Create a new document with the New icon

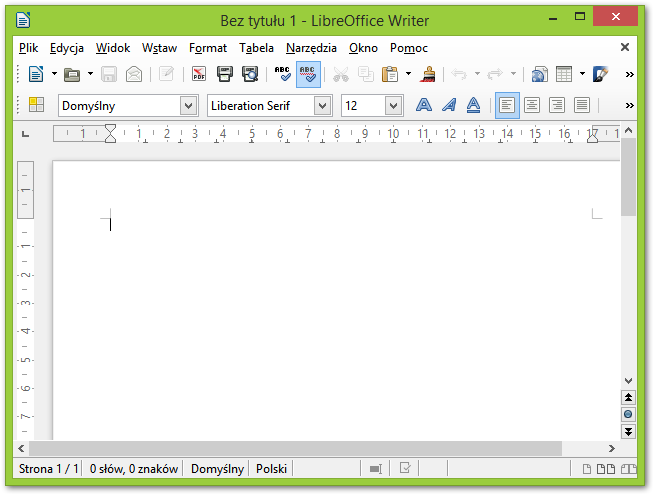pyautogui.click(x=36, y=75)
